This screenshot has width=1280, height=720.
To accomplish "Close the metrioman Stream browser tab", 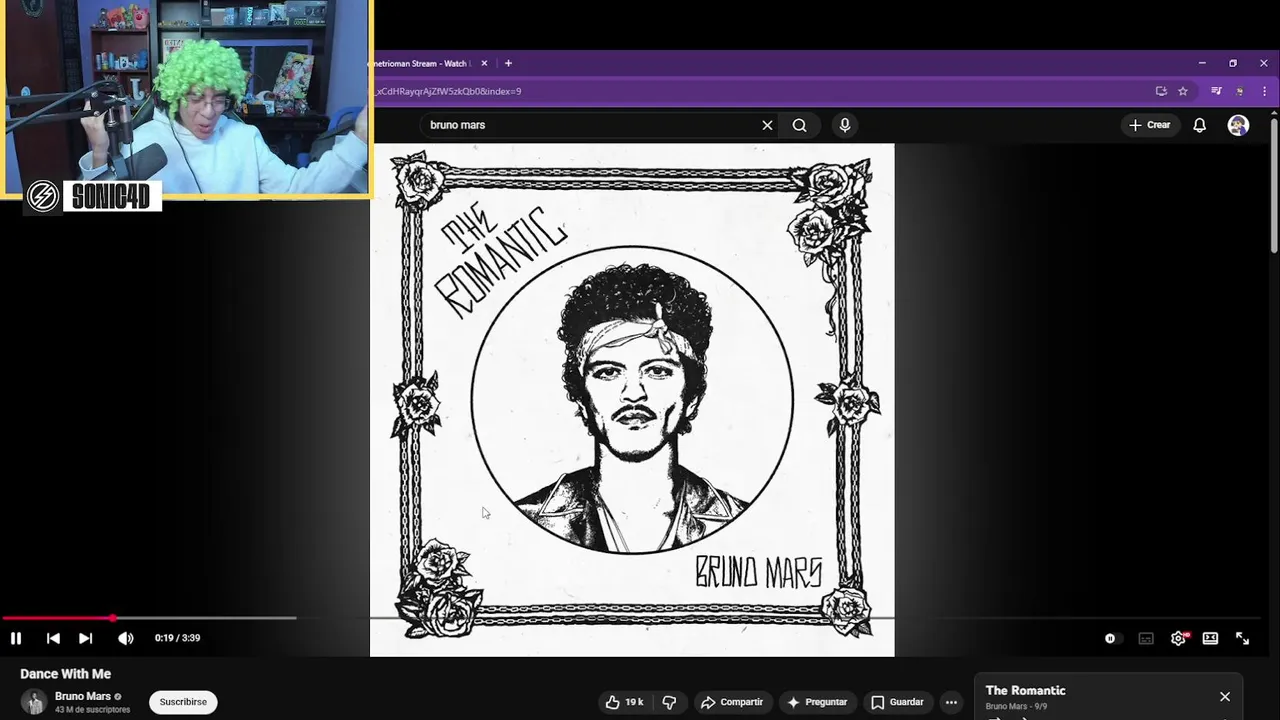I will point(484,63).
